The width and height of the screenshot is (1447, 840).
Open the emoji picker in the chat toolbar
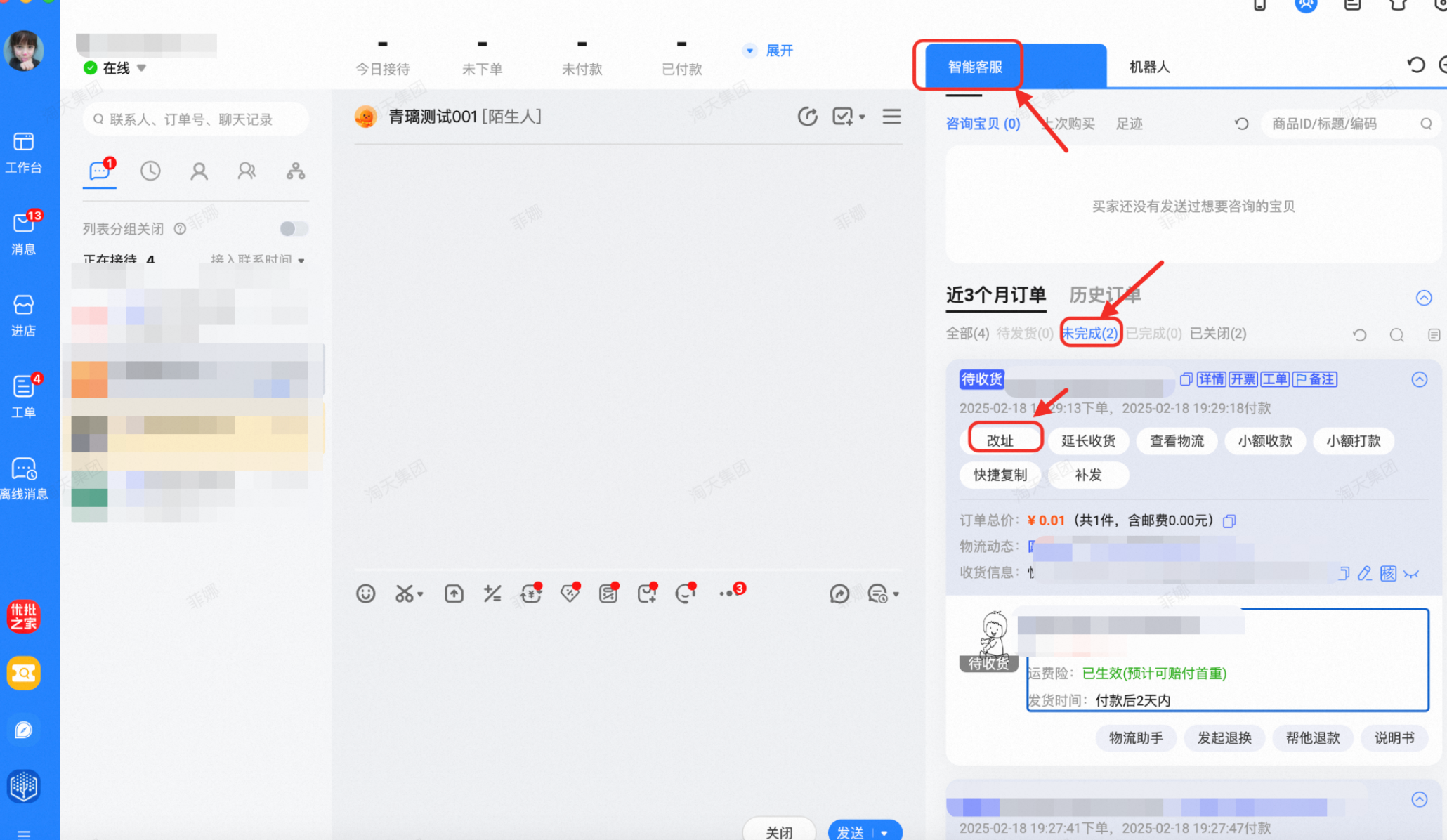click(365, 593)
